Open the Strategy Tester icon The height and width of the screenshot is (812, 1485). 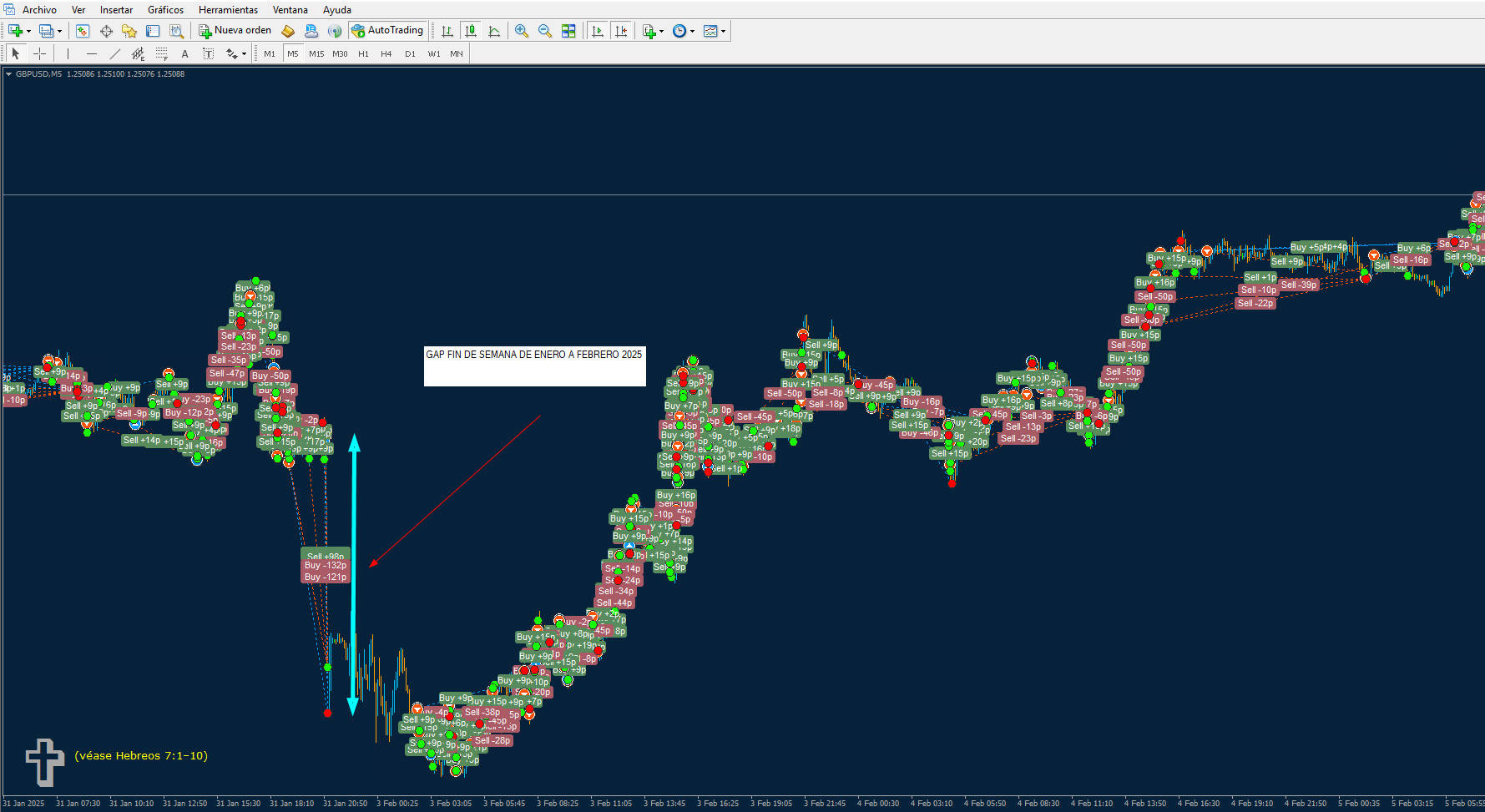point(176,31)
